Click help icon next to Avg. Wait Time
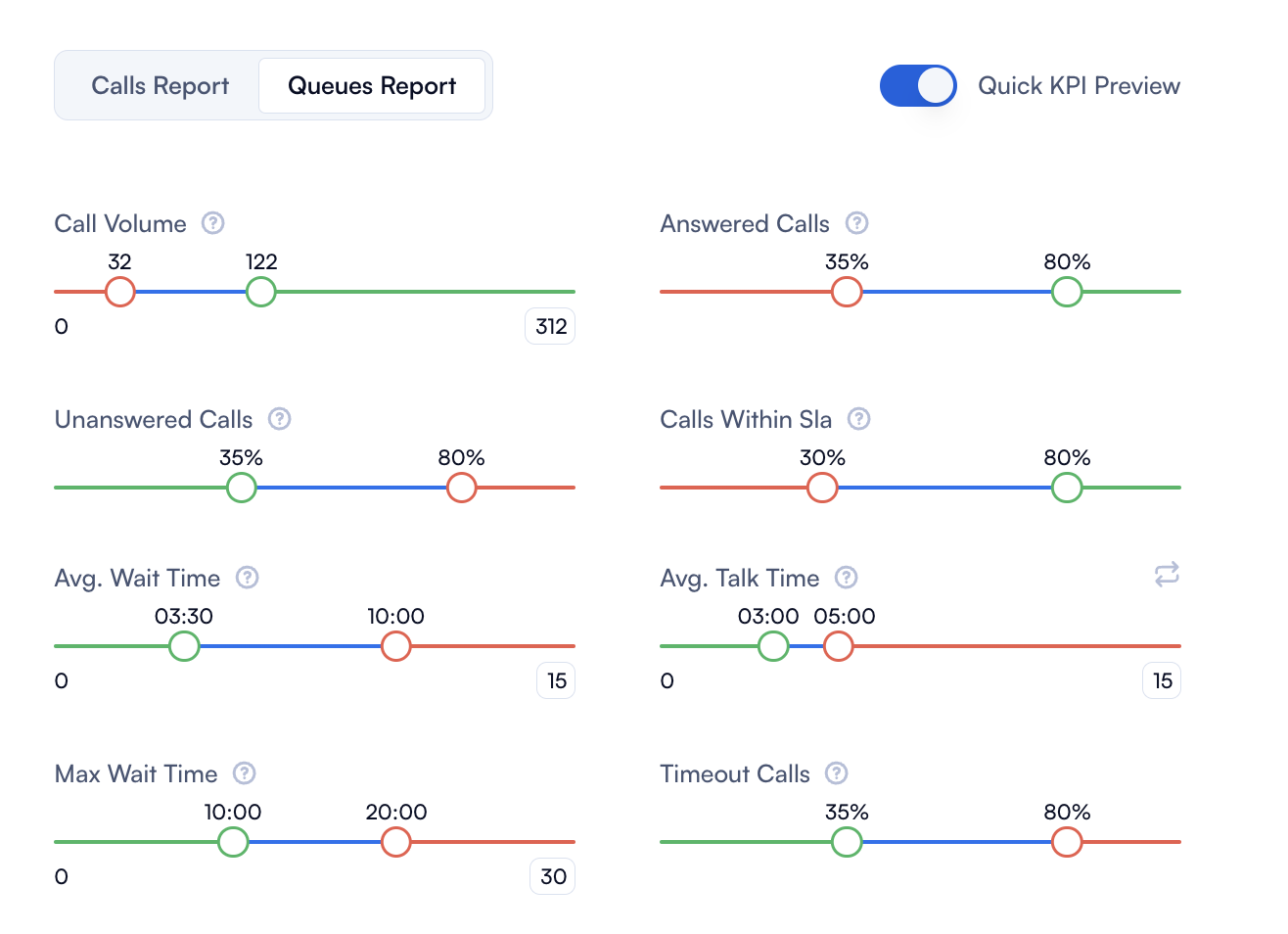Viewport: 1288px width, 934px height. (x=248, y=578)
